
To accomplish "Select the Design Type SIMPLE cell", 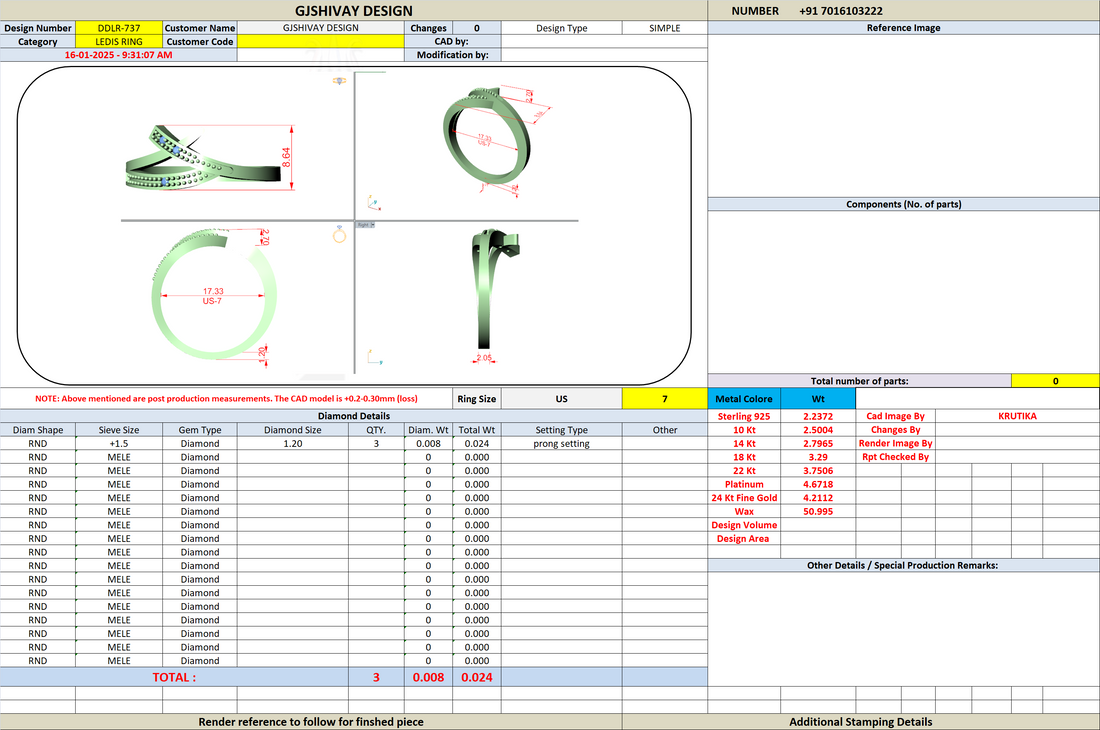I will tap(664, 28).
